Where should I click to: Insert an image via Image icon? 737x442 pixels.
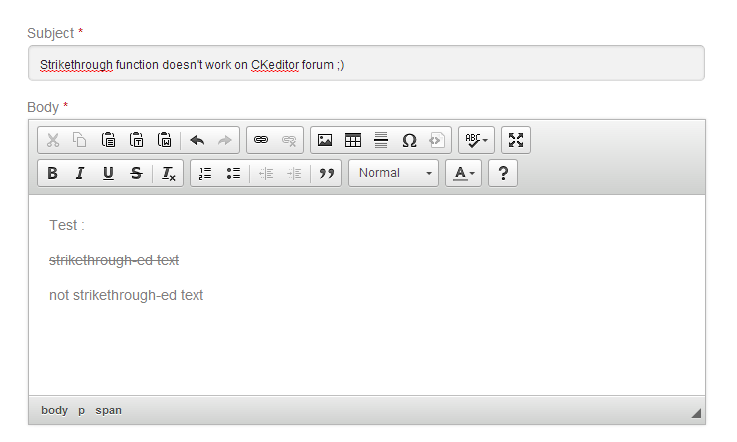(325, 140)
